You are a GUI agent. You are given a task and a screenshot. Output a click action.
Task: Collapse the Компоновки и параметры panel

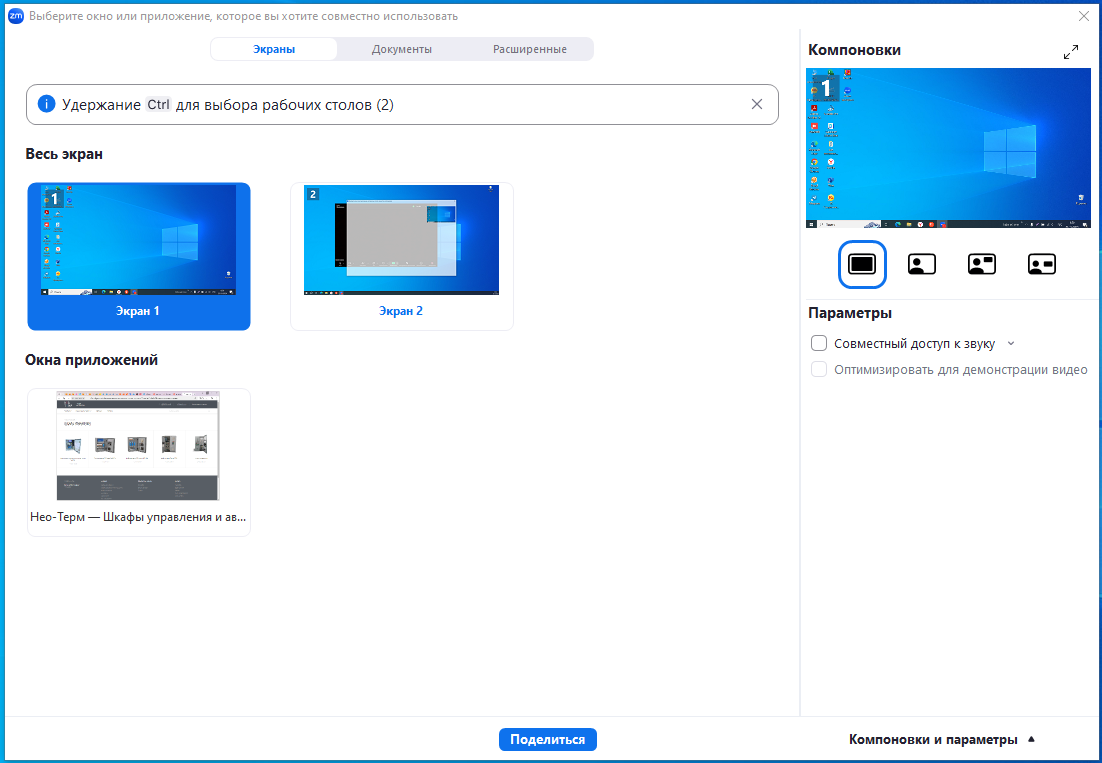click(942, 739)
